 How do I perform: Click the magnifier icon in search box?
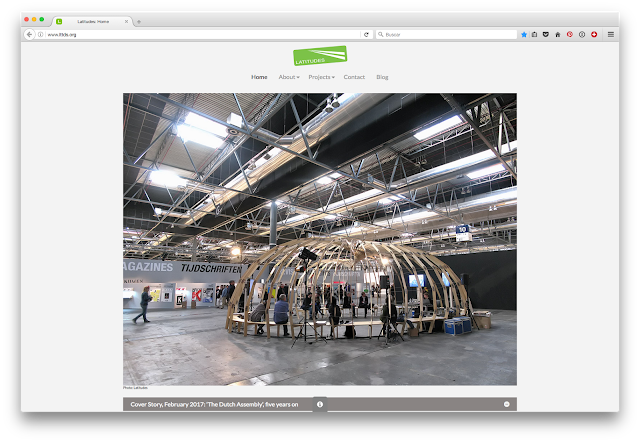(x=380, y=35)
